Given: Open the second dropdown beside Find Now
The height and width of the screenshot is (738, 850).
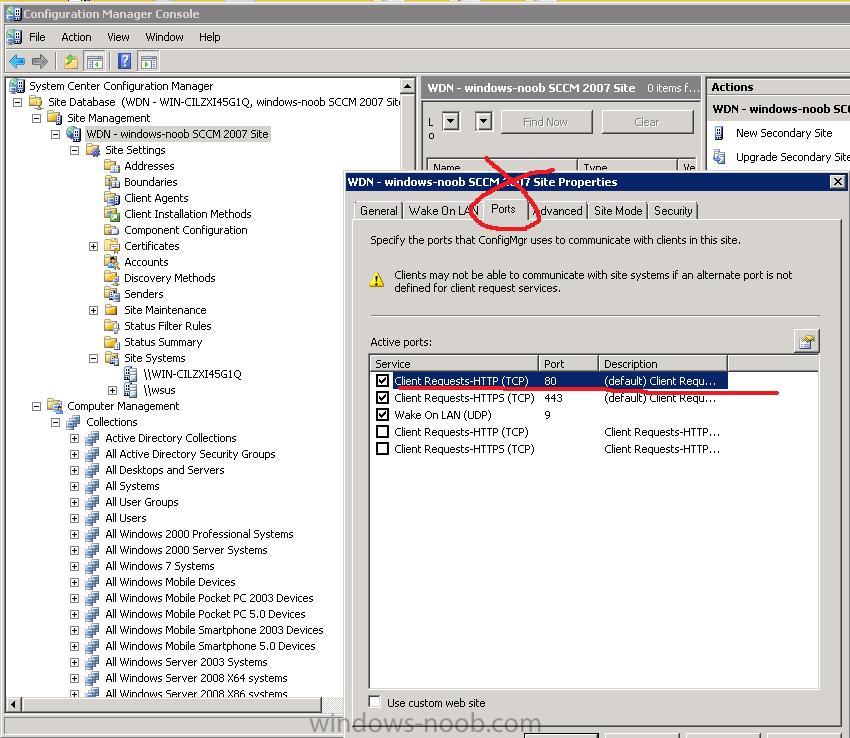Looking at the screenshot, I should (x=484, y=121).
